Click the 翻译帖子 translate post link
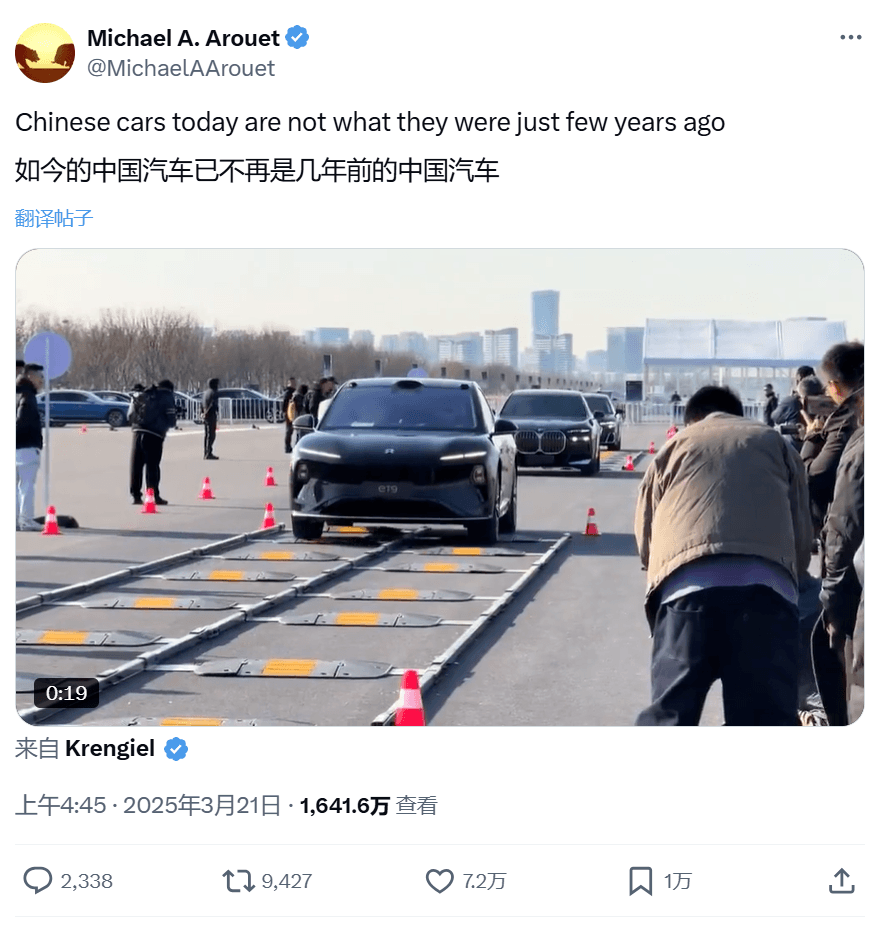 pos(54,218)
